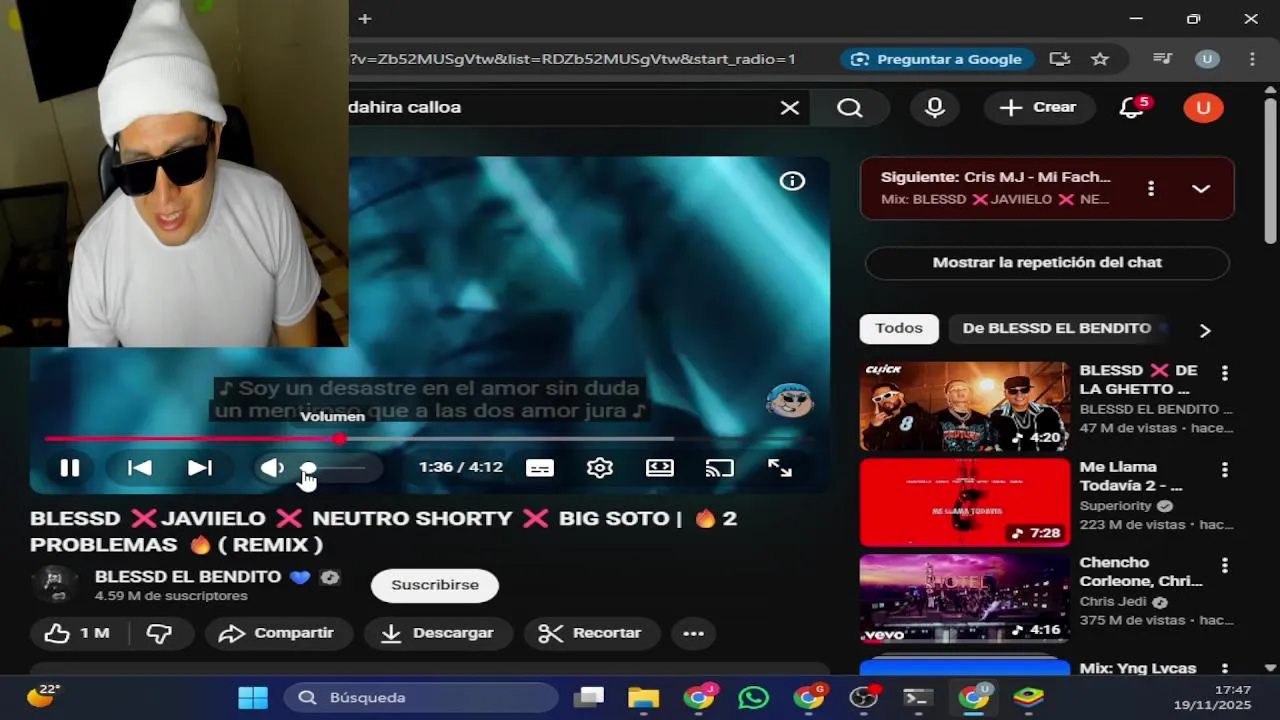Install the page as app icon

1060,59
